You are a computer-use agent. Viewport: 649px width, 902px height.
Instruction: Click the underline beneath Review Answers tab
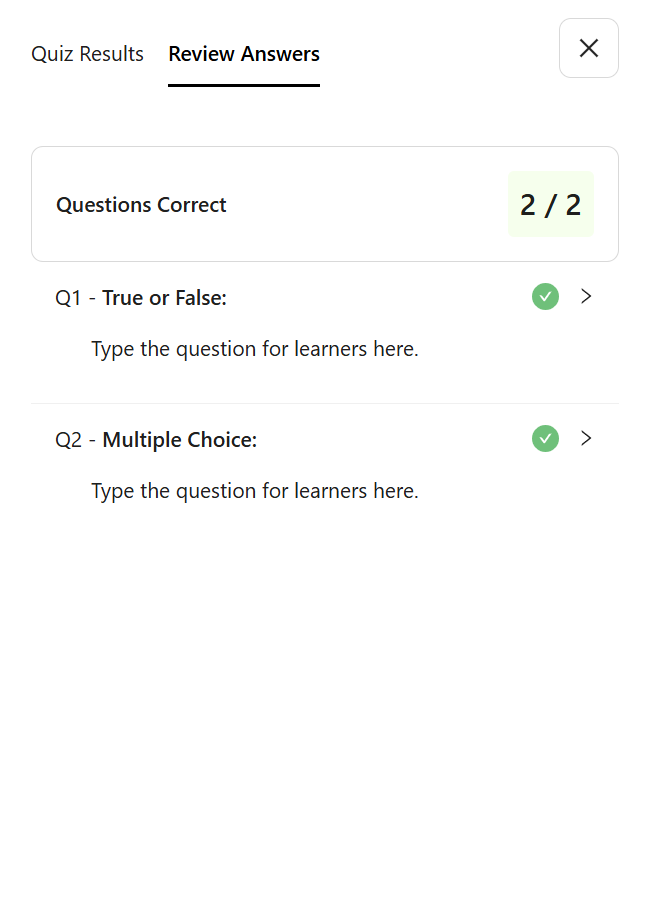tap(244, 85)
